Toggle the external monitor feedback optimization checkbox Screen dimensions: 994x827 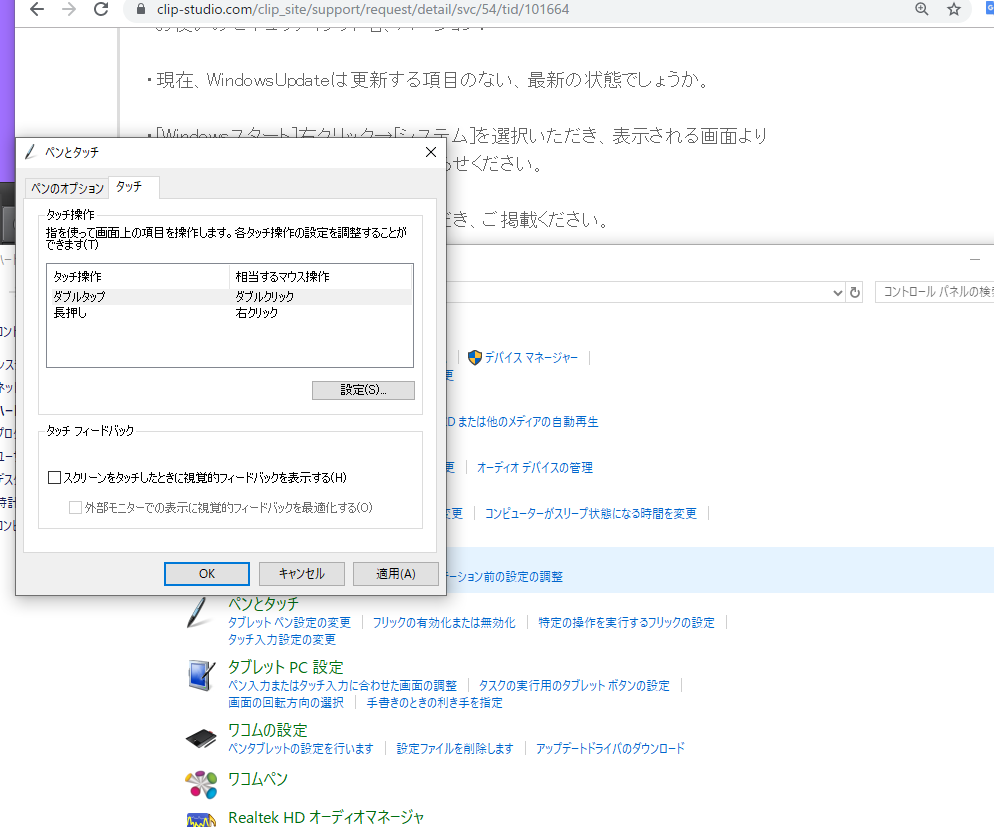tap(75, 508)
